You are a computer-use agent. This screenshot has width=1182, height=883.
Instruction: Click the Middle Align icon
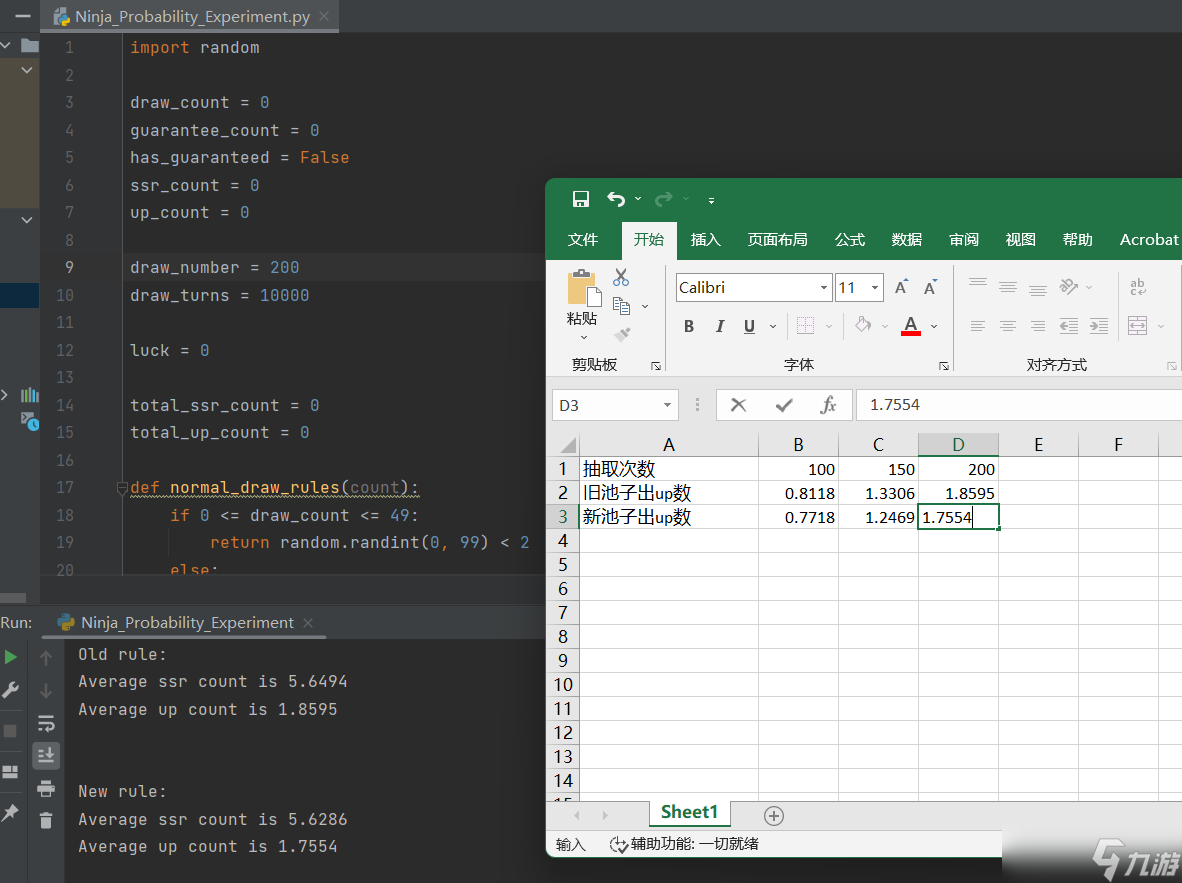tap(1008, 287)
